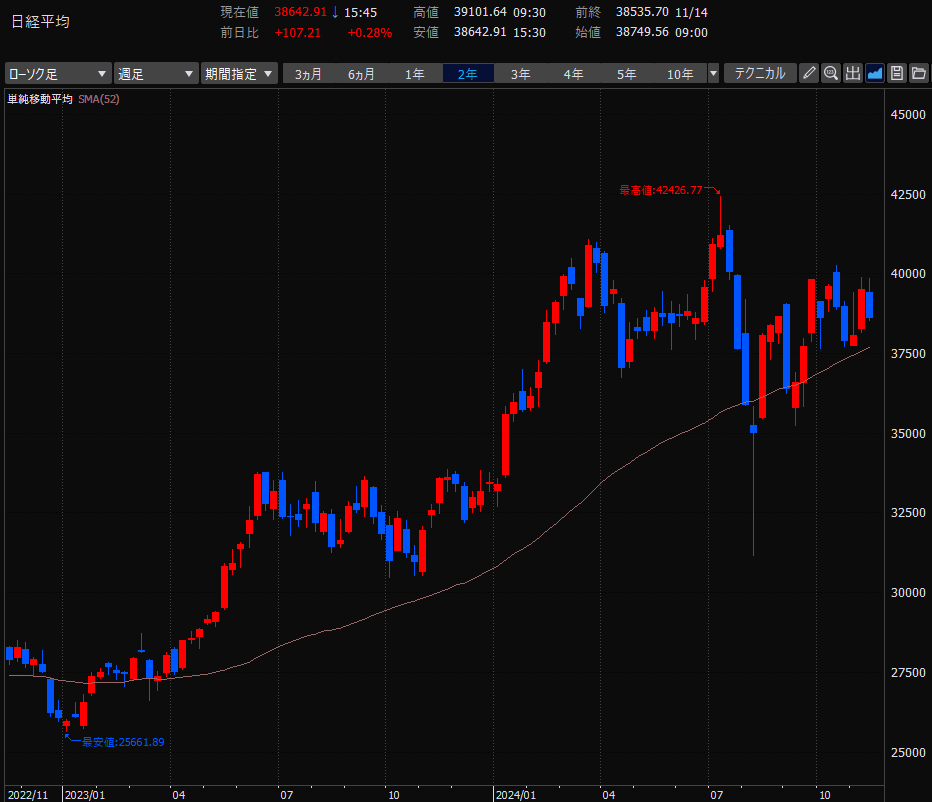Select the 6ヵ月 period tab
This screenshot has height=802, width=932.
[x=361, y=74]
